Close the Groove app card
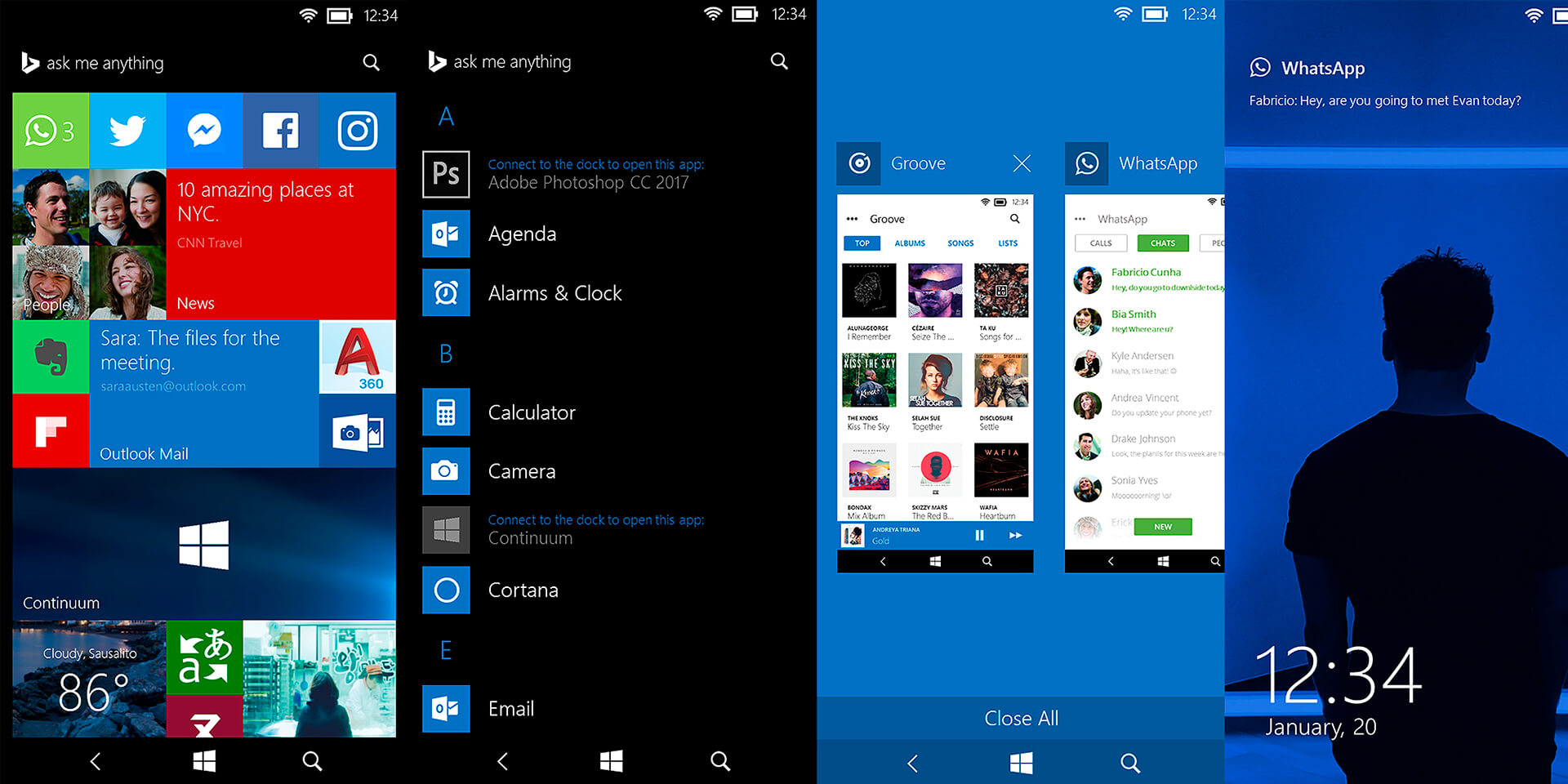 pos(1022,163)
